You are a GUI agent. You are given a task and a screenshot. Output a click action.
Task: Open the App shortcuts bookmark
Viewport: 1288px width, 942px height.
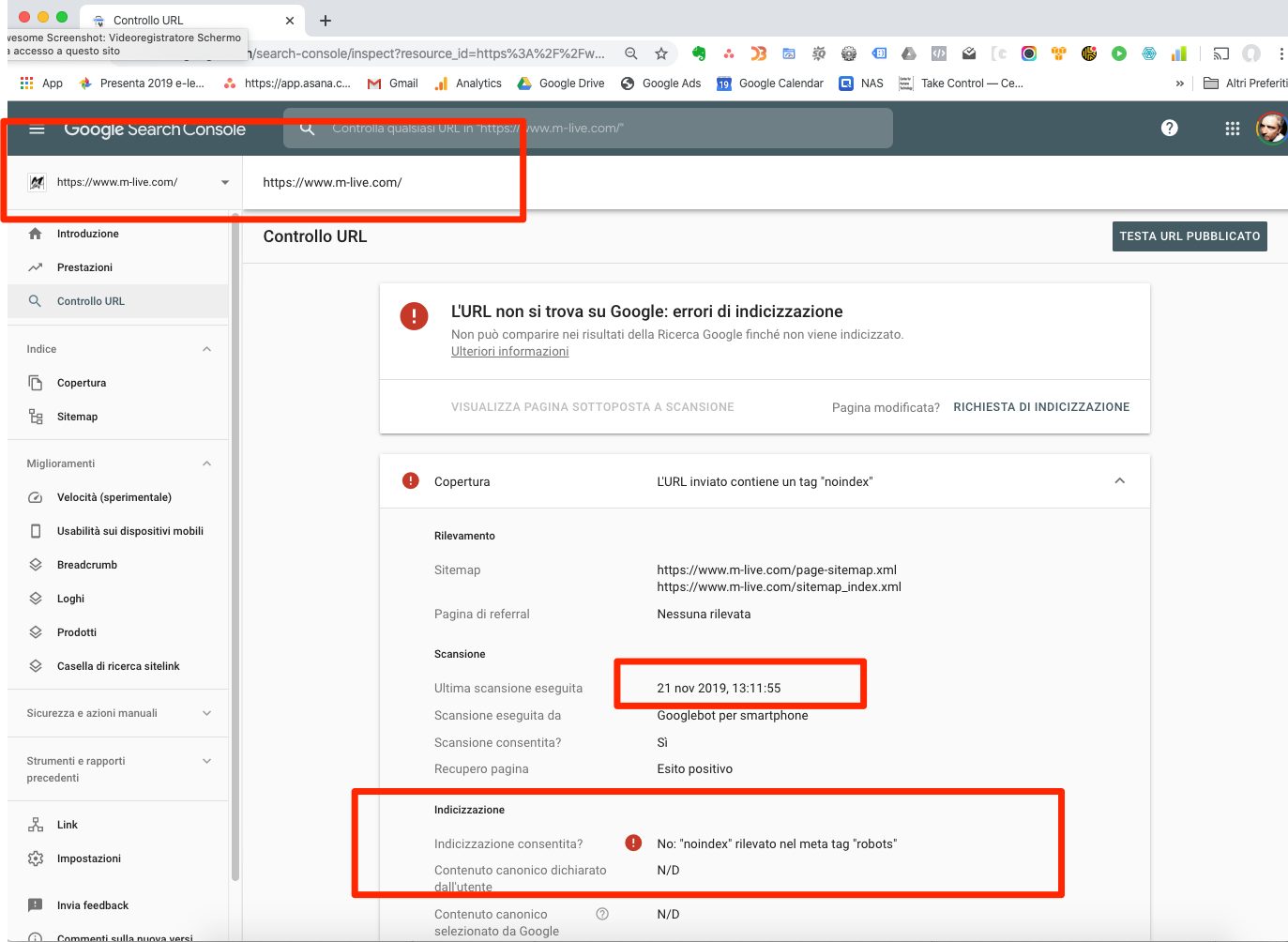click(x=40, y=84)
